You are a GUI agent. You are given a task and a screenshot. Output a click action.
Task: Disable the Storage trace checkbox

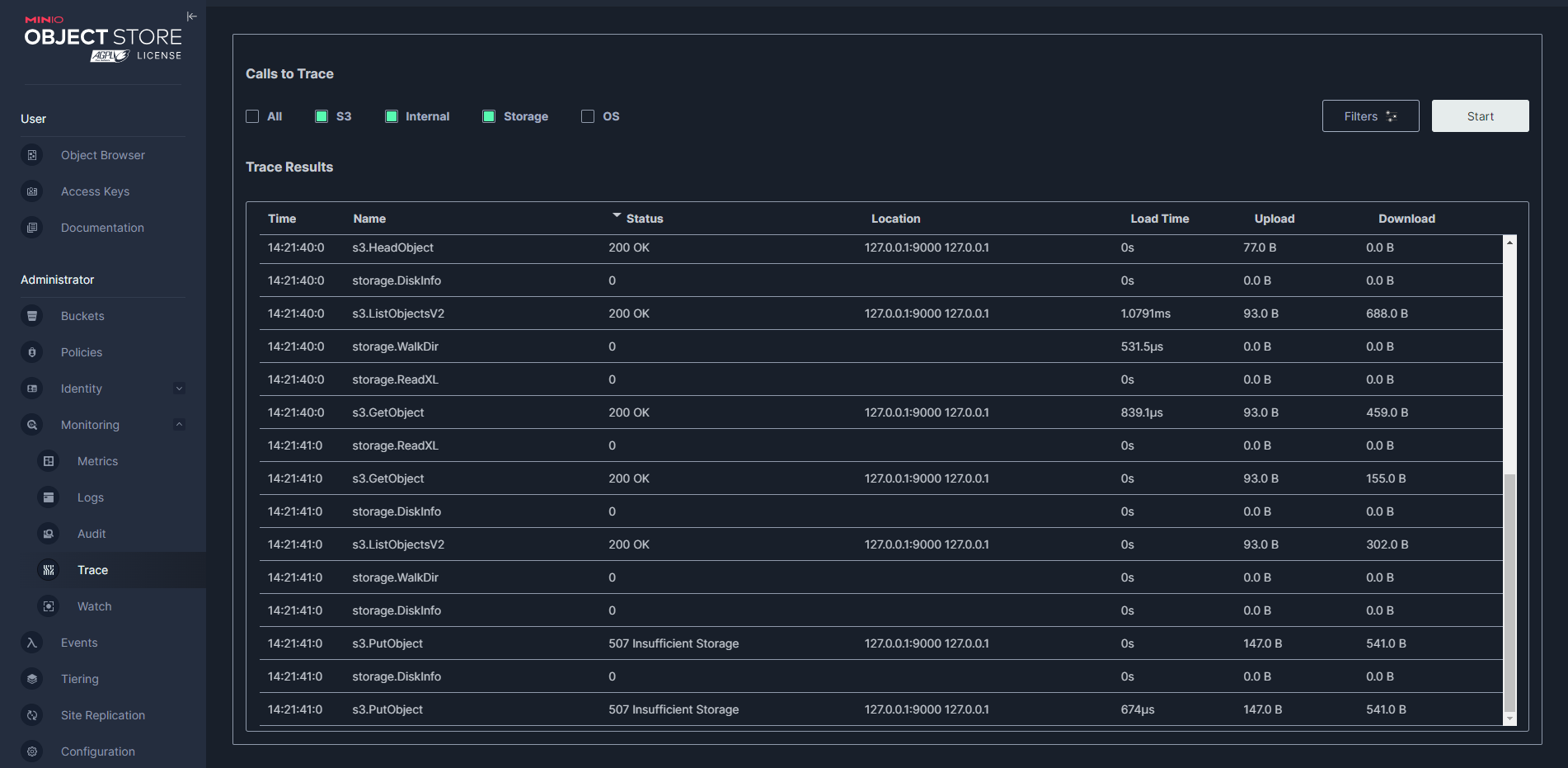[489, 116]
